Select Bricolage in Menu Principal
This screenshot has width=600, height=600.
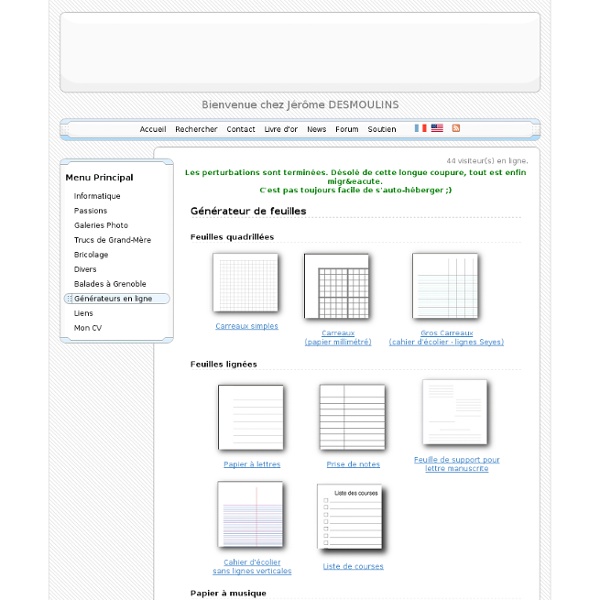click(x=91, y=255)
